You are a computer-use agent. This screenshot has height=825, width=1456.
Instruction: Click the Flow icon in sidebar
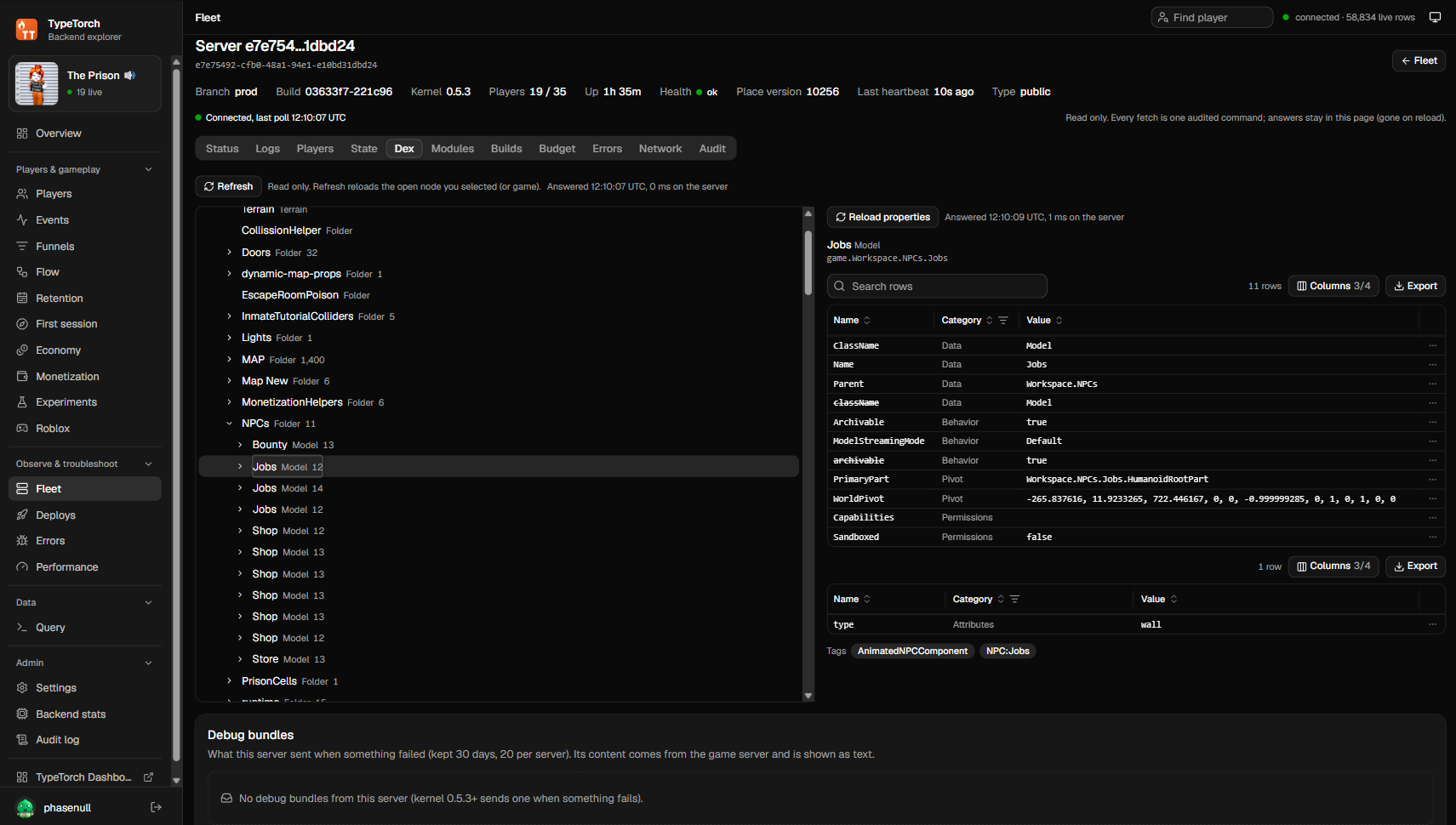(22, 272)
